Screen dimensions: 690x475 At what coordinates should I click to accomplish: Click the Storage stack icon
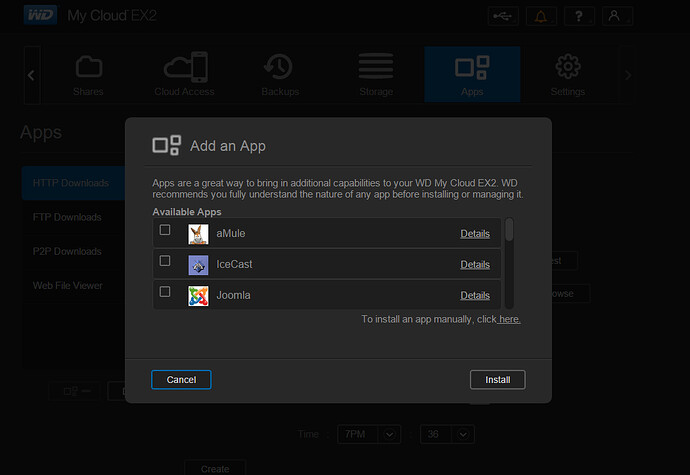point(376,66)
